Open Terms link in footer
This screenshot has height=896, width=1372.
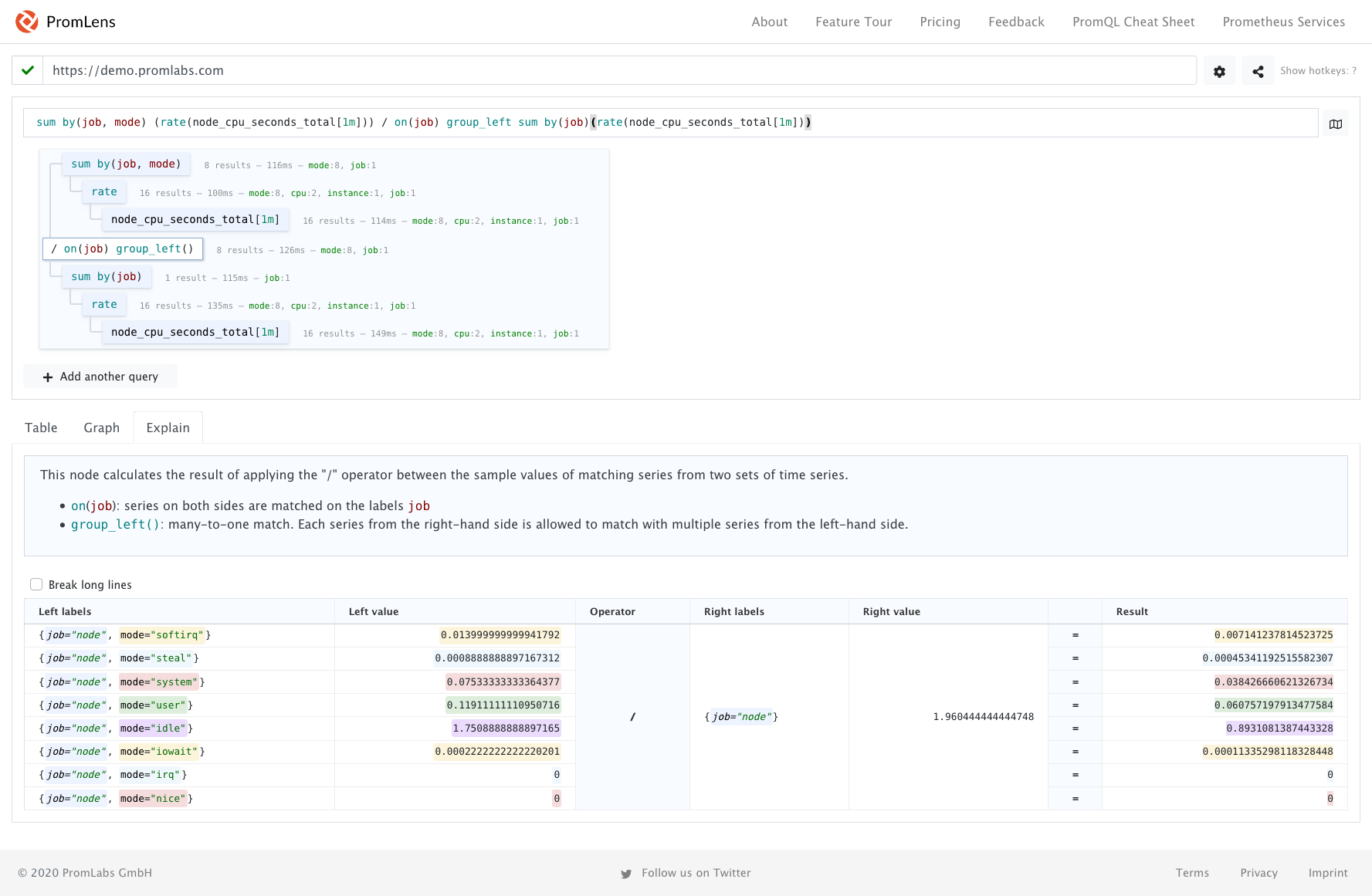(x=1192, y=873)
